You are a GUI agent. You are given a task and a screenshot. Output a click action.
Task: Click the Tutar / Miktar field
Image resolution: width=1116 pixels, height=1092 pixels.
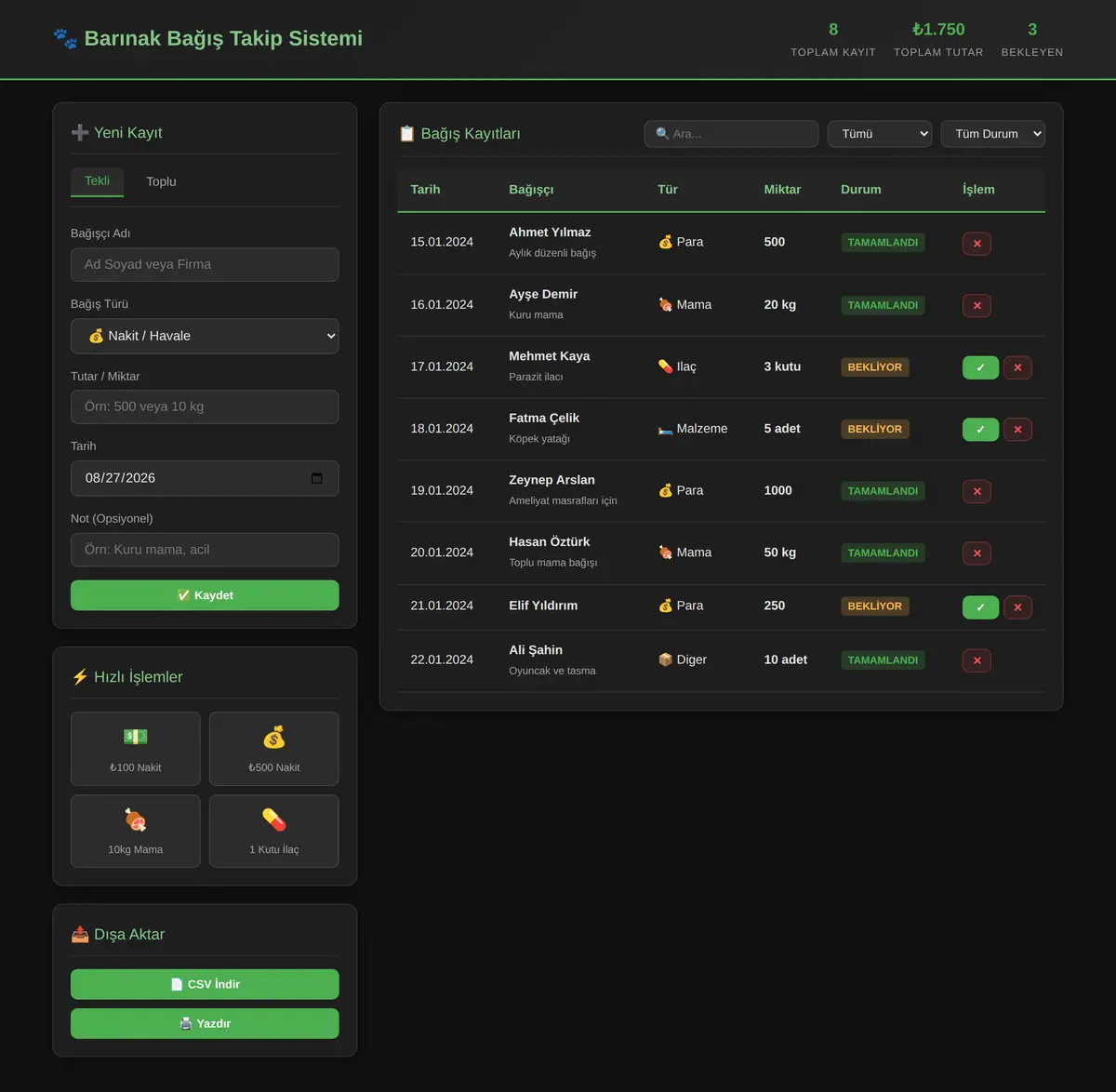coord(205,406)
